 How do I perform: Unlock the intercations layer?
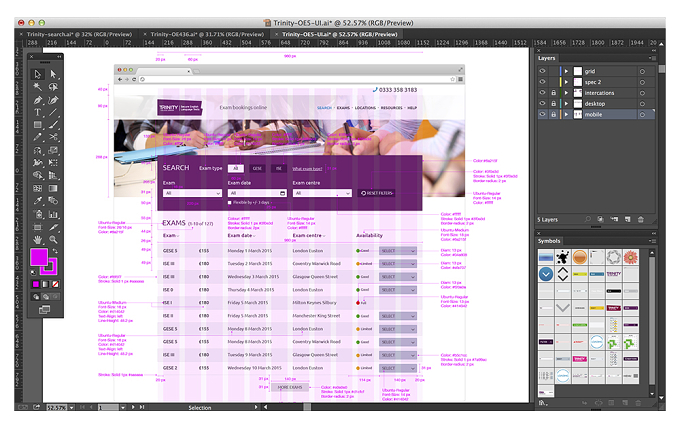(x=553, y=93)
